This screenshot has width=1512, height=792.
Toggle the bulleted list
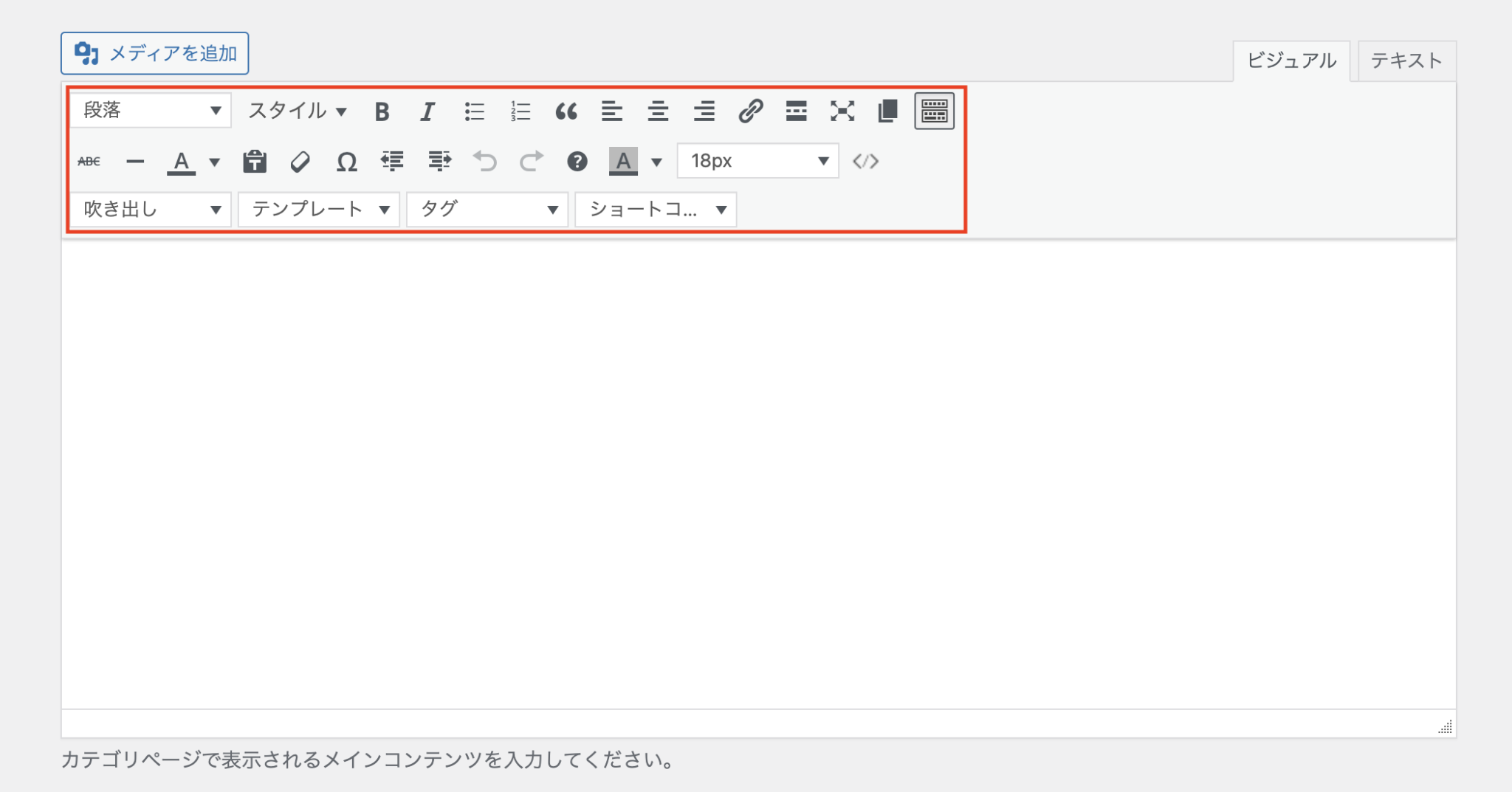click(474, 111)
